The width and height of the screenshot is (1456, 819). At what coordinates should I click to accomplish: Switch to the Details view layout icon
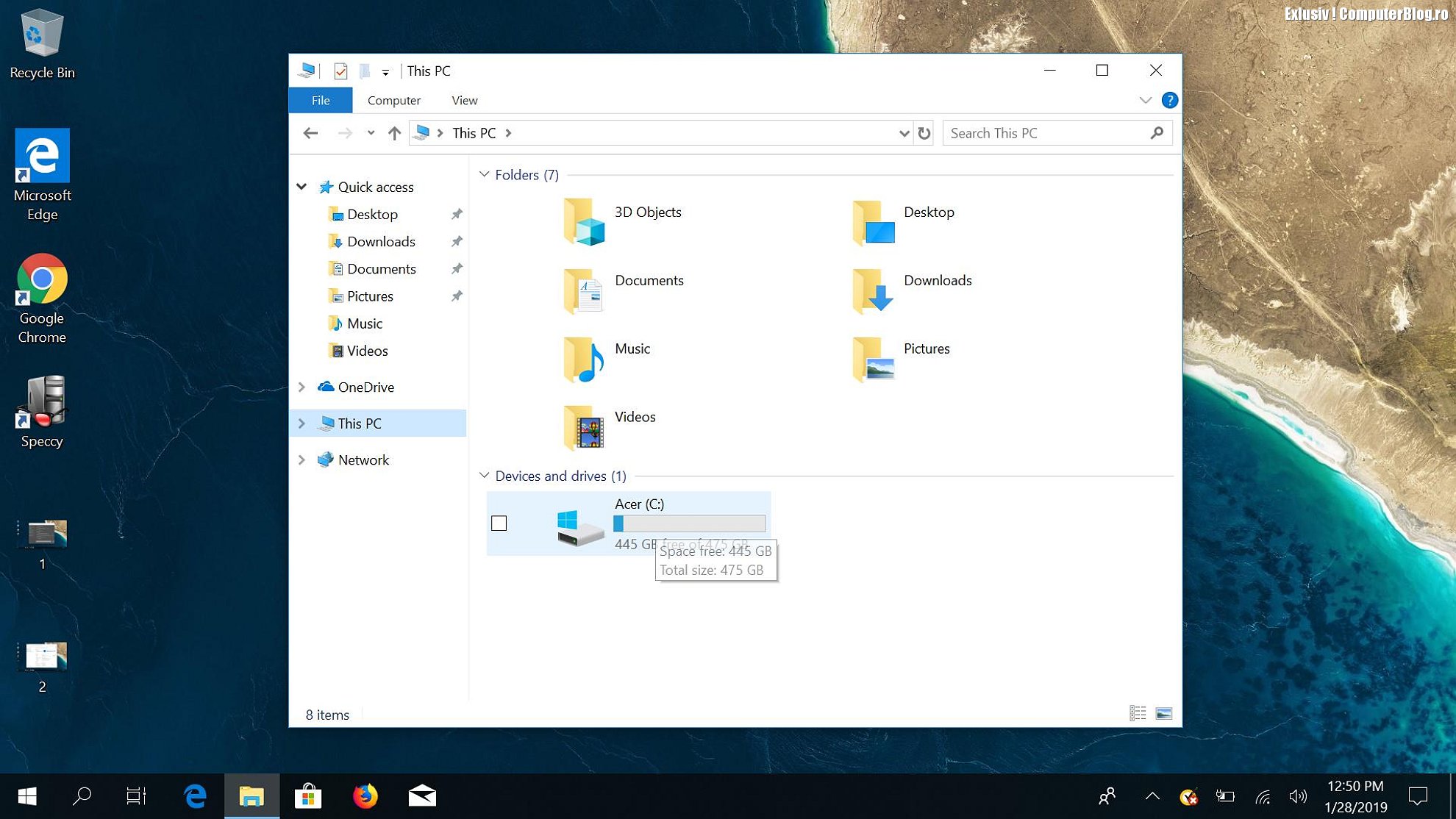1138,713
